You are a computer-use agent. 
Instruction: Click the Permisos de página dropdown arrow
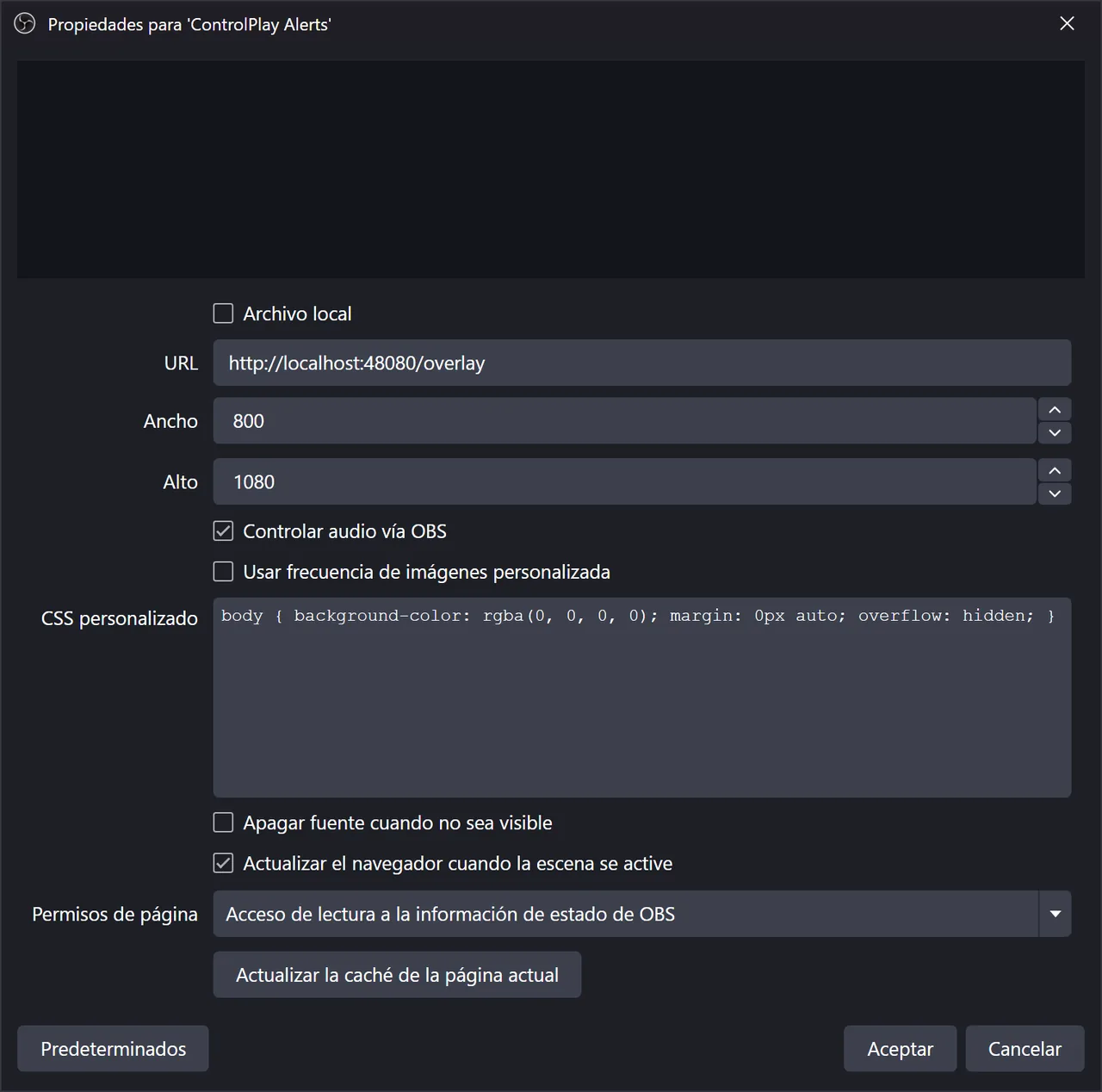click(1056, 914)
